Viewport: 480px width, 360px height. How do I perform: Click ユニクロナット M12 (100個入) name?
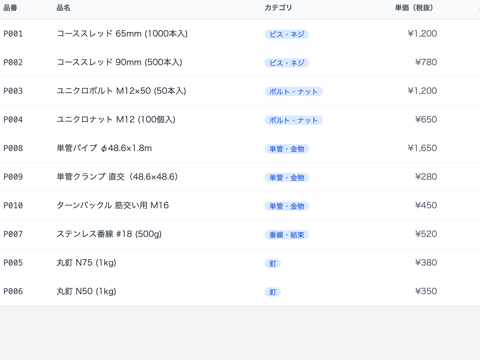(116, 120)
